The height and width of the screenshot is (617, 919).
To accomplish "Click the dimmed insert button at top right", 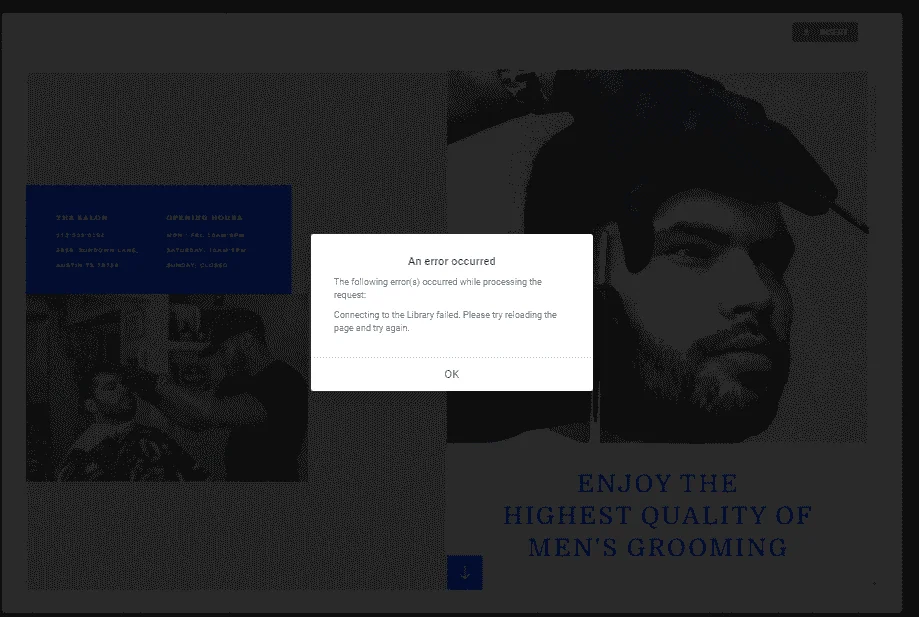I will pyautogui.click(x=825, y=32).
